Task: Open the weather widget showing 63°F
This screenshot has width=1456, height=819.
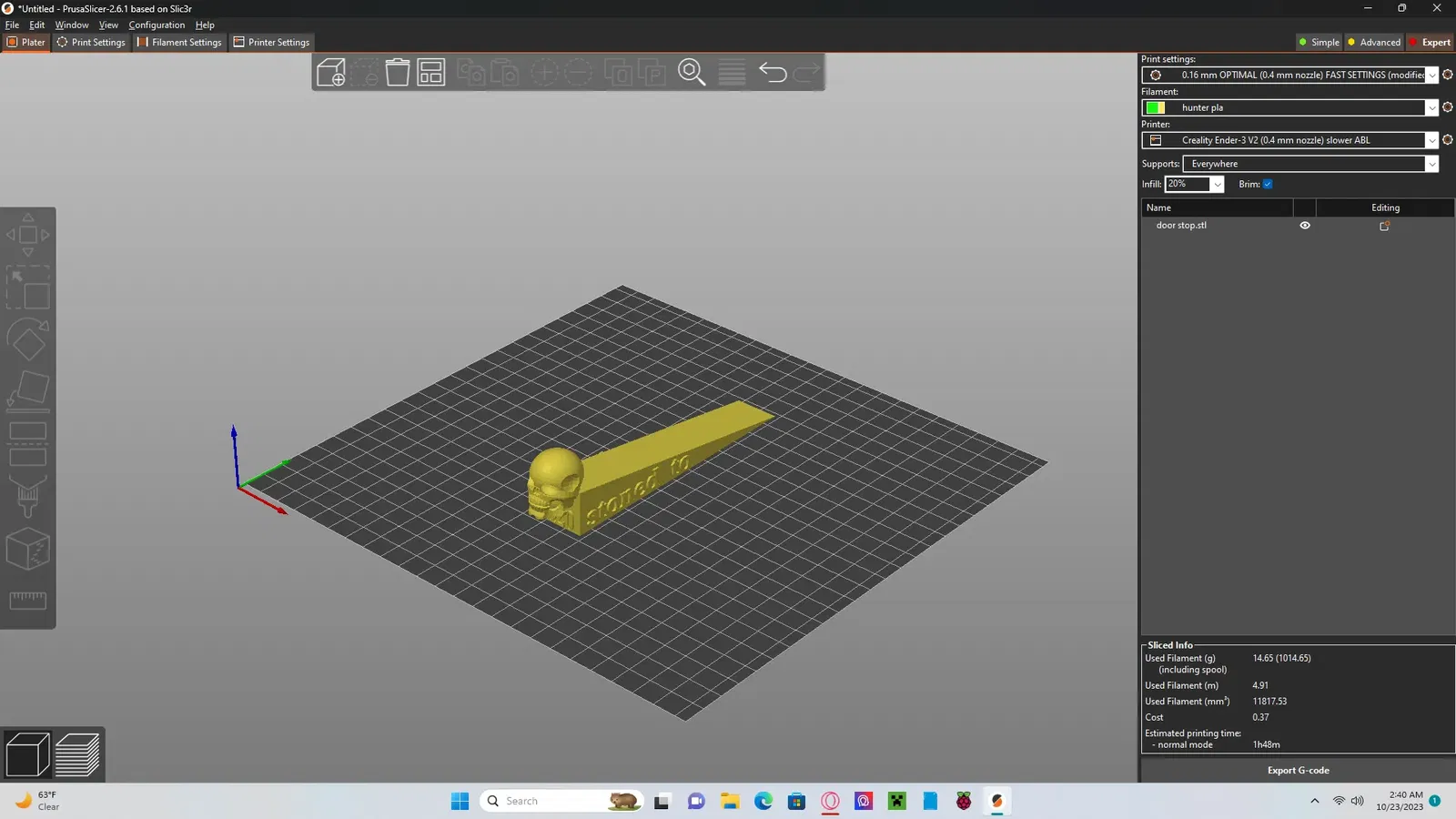Action: click(37, 801)
